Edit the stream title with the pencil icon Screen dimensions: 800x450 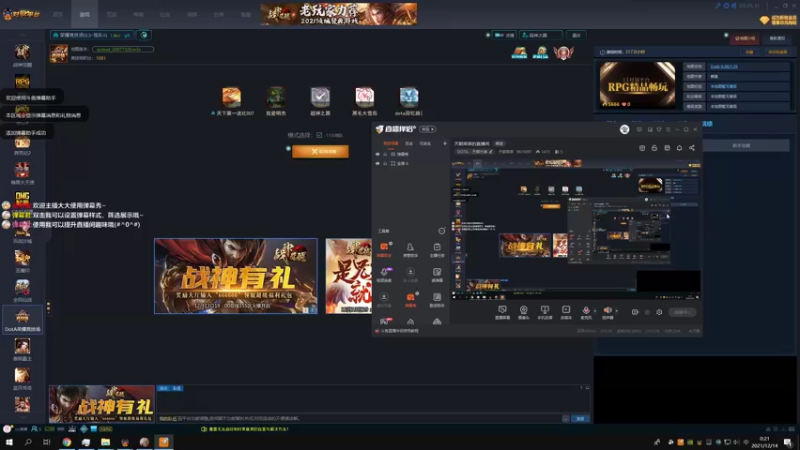491,152
